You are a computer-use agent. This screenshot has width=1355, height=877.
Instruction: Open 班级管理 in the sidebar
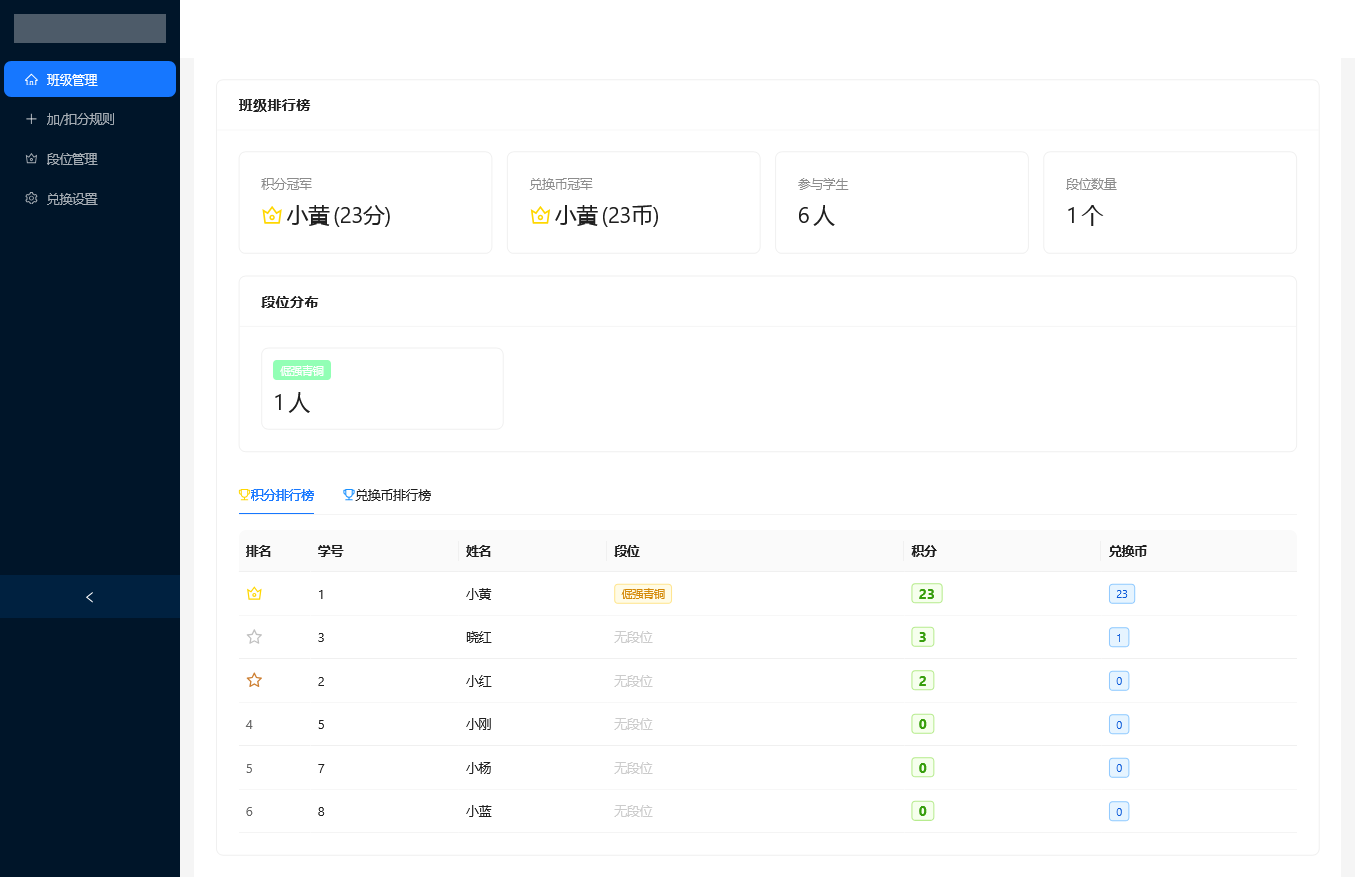[x=90, y=79]
